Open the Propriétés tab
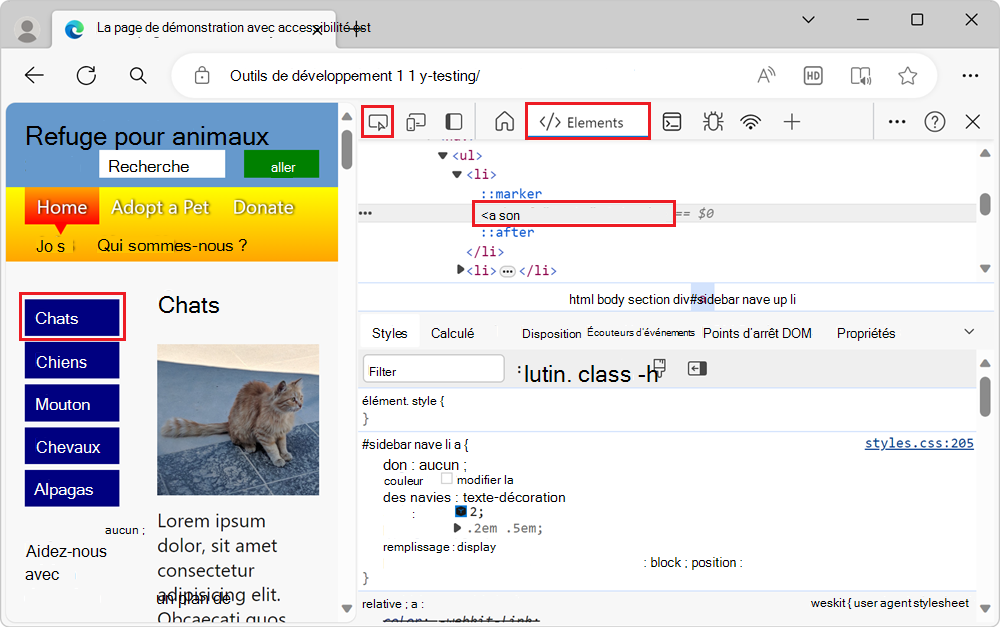Screen dimensions: 1000x627 (x=866, y=333)
